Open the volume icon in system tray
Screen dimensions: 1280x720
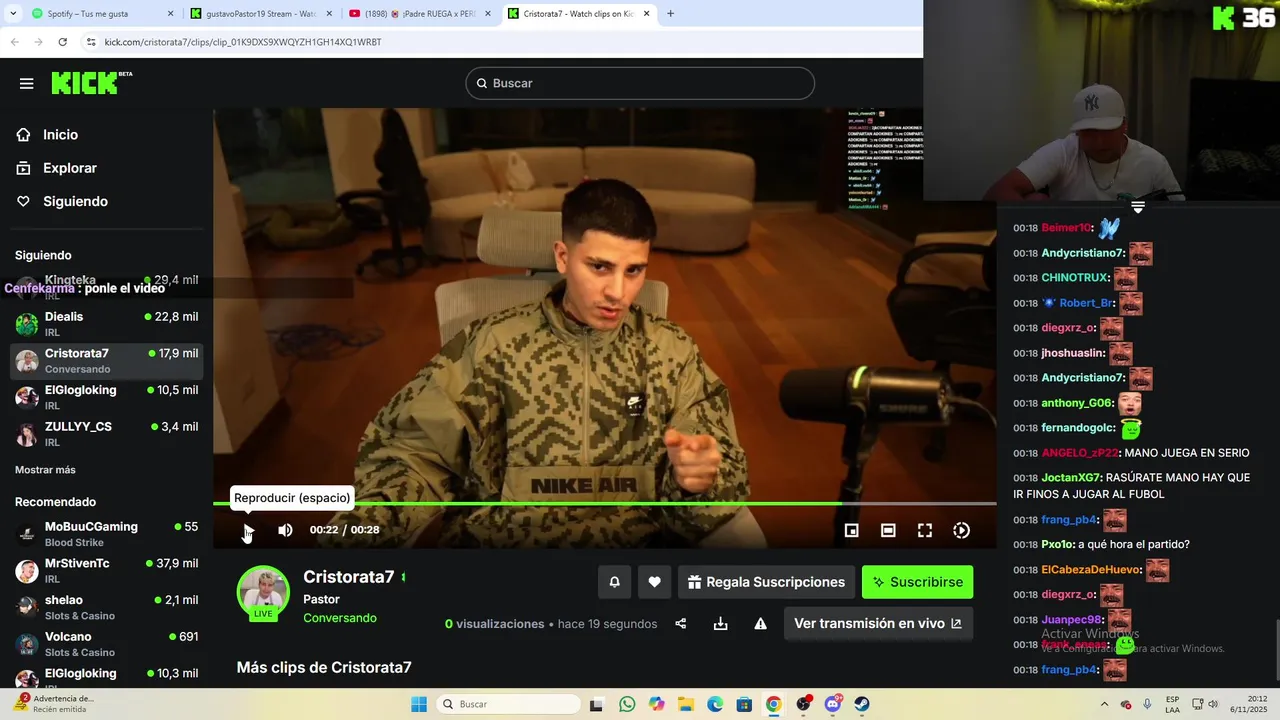coord(1214,704)
